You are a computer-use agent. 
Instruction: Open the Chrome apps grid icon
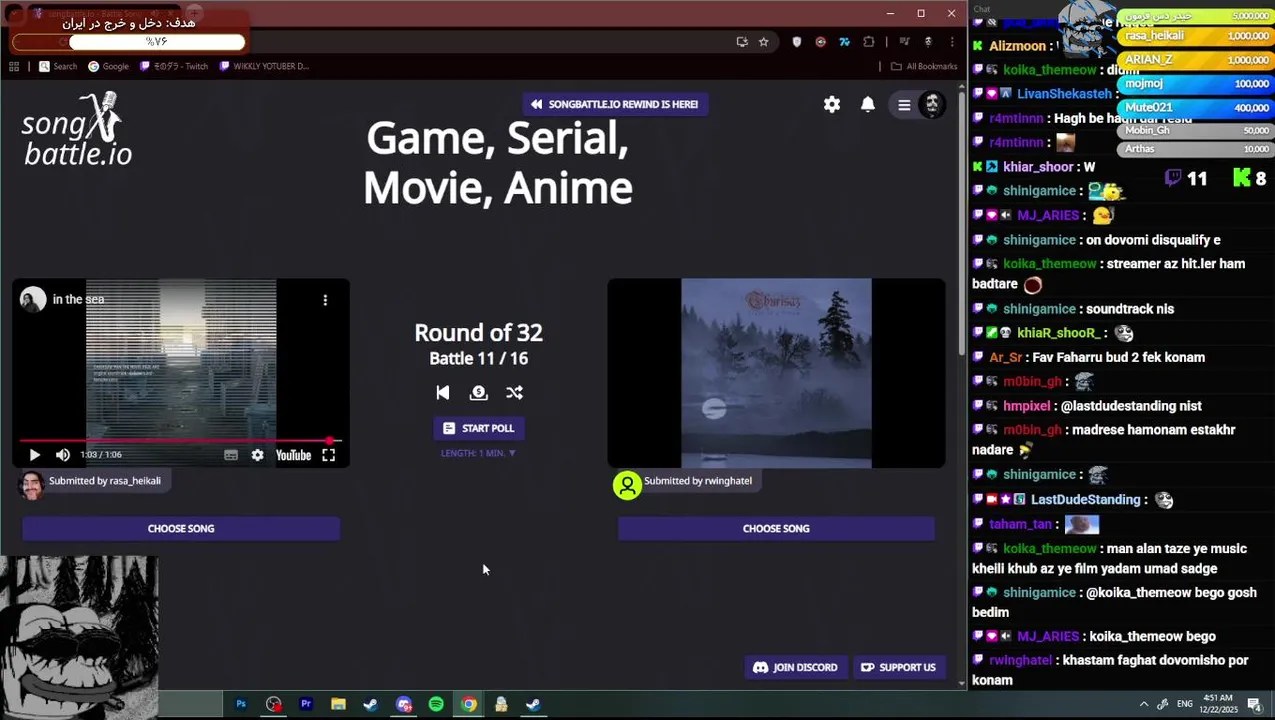coord(14,66)
